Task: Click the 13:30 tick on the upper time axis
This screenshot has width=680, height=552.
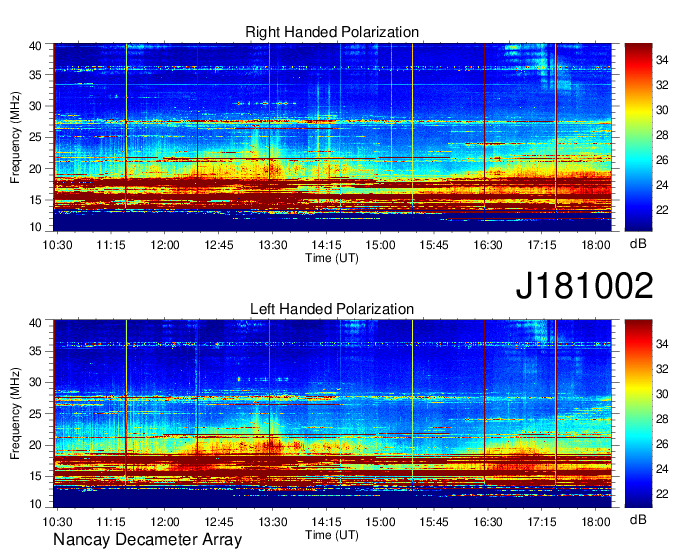Action: click(273, 245)
